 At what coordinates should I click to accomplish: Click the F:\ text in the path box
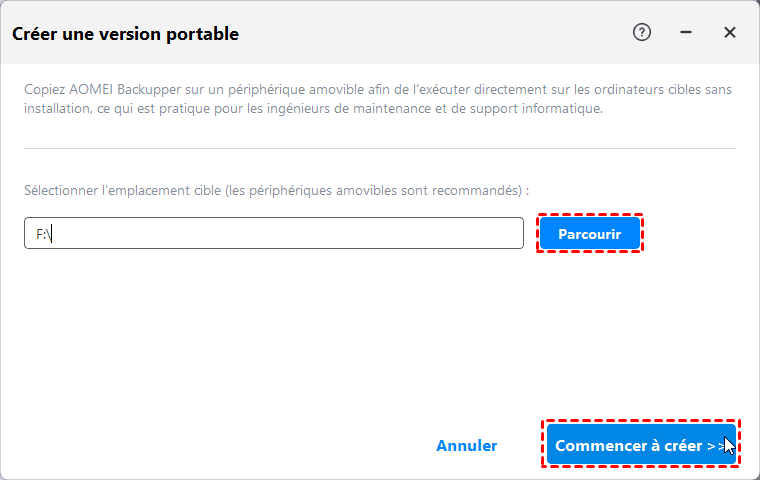click(43, 234)
